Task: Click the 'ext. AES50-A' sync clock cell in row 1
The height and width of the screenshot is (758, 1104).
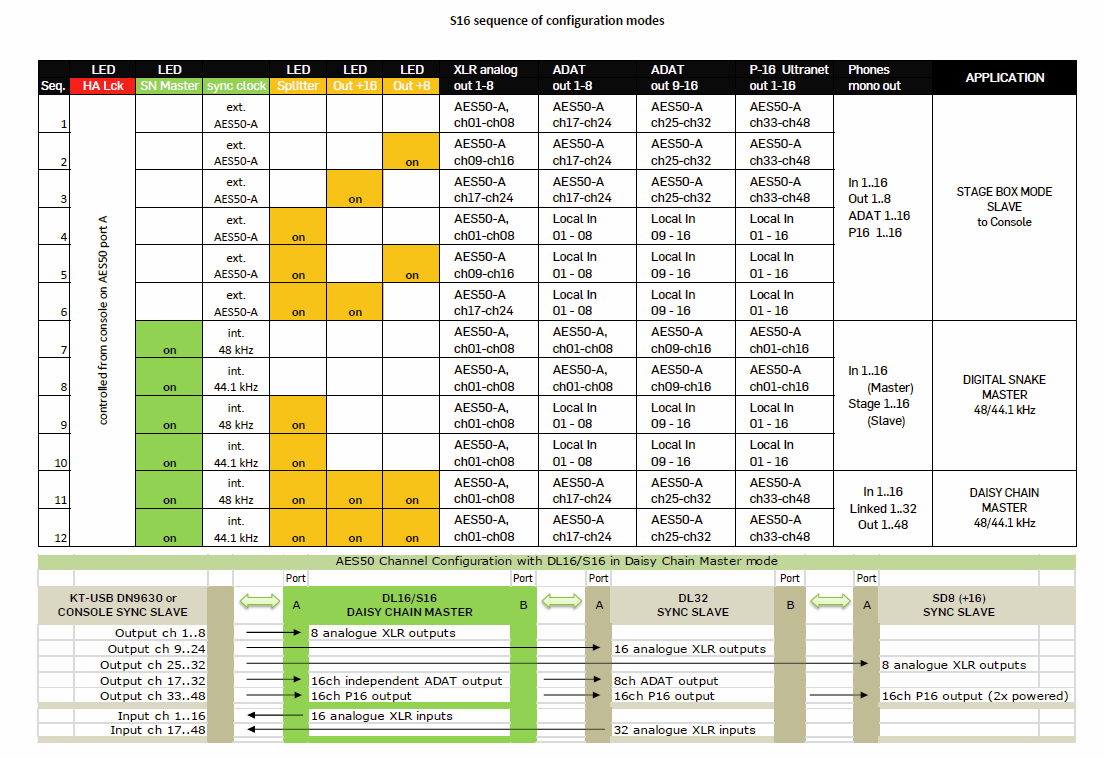Action: click(x=236, y=115)
